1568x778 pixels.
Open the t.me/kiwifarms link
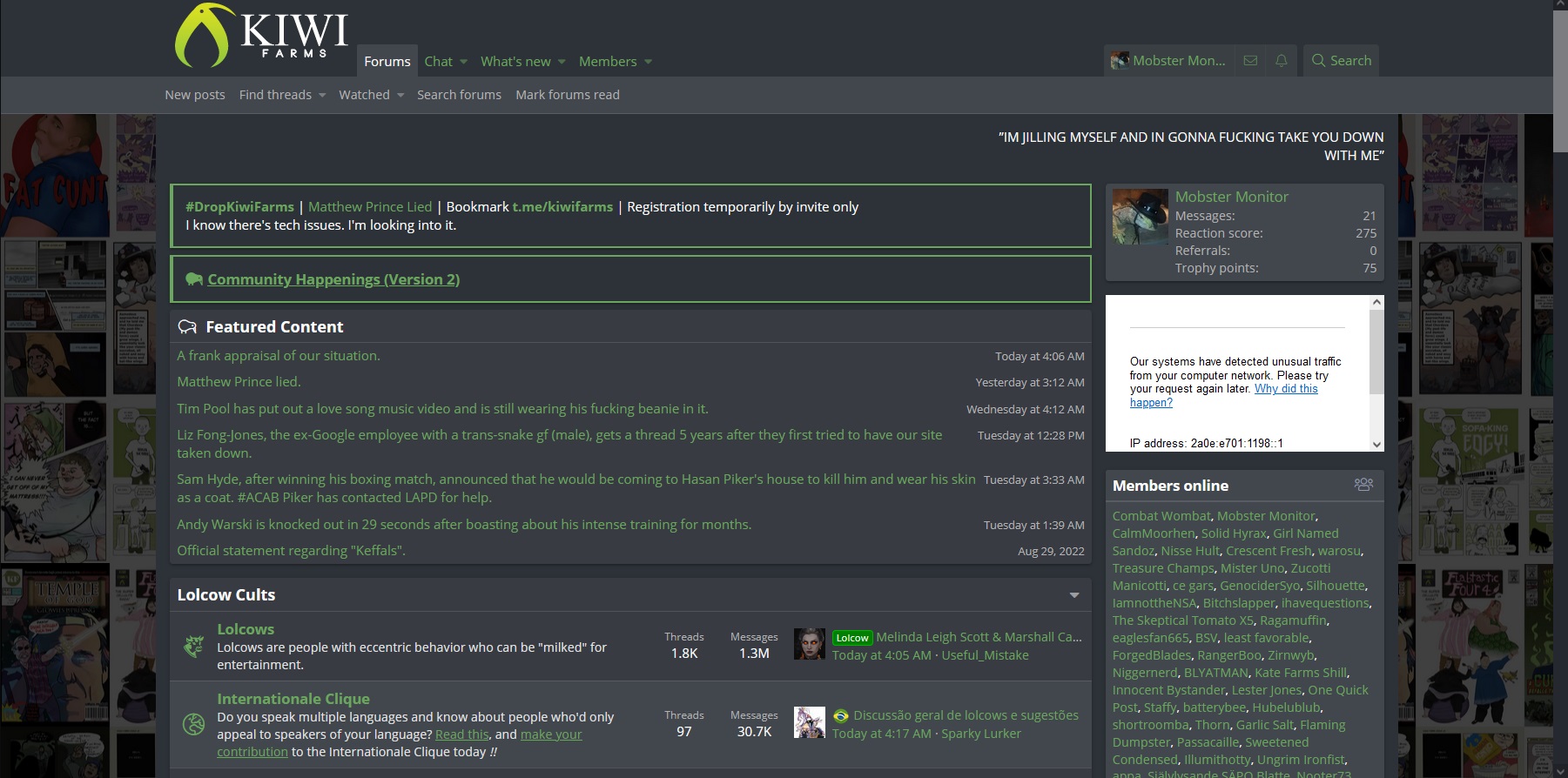coord(562,207)
